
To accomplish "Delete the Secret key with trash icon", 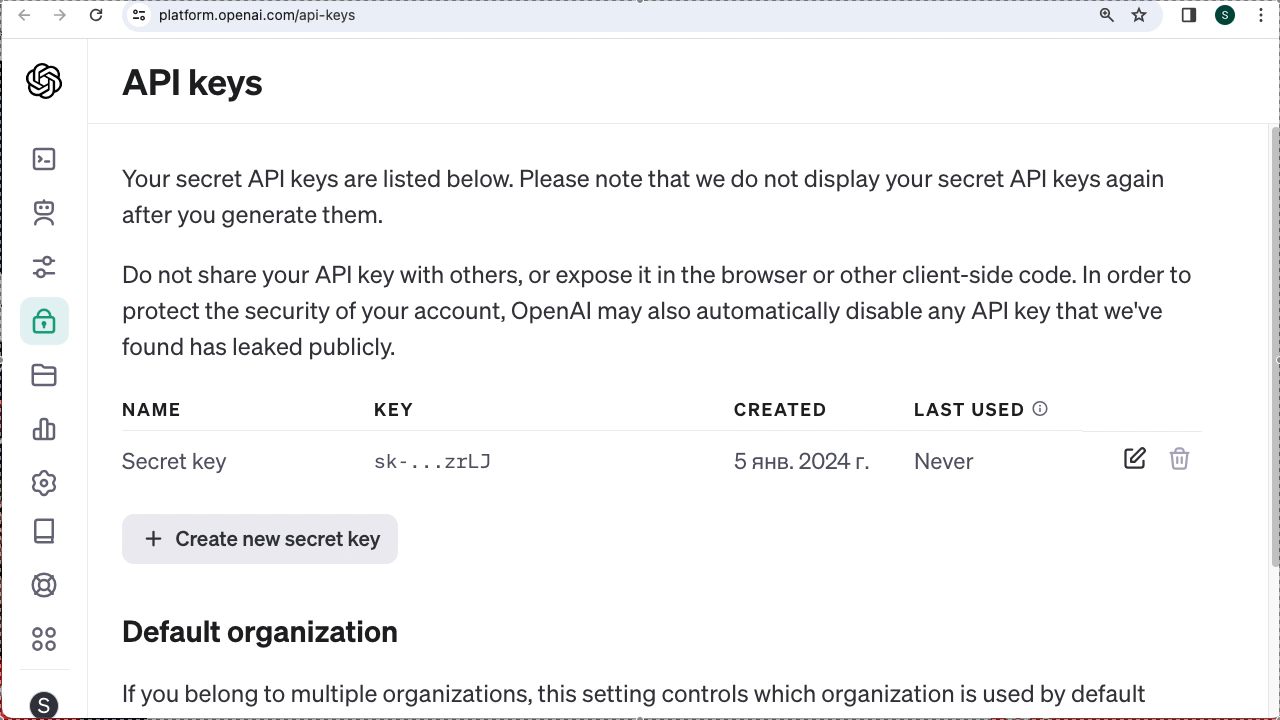I will (1179, 459).
